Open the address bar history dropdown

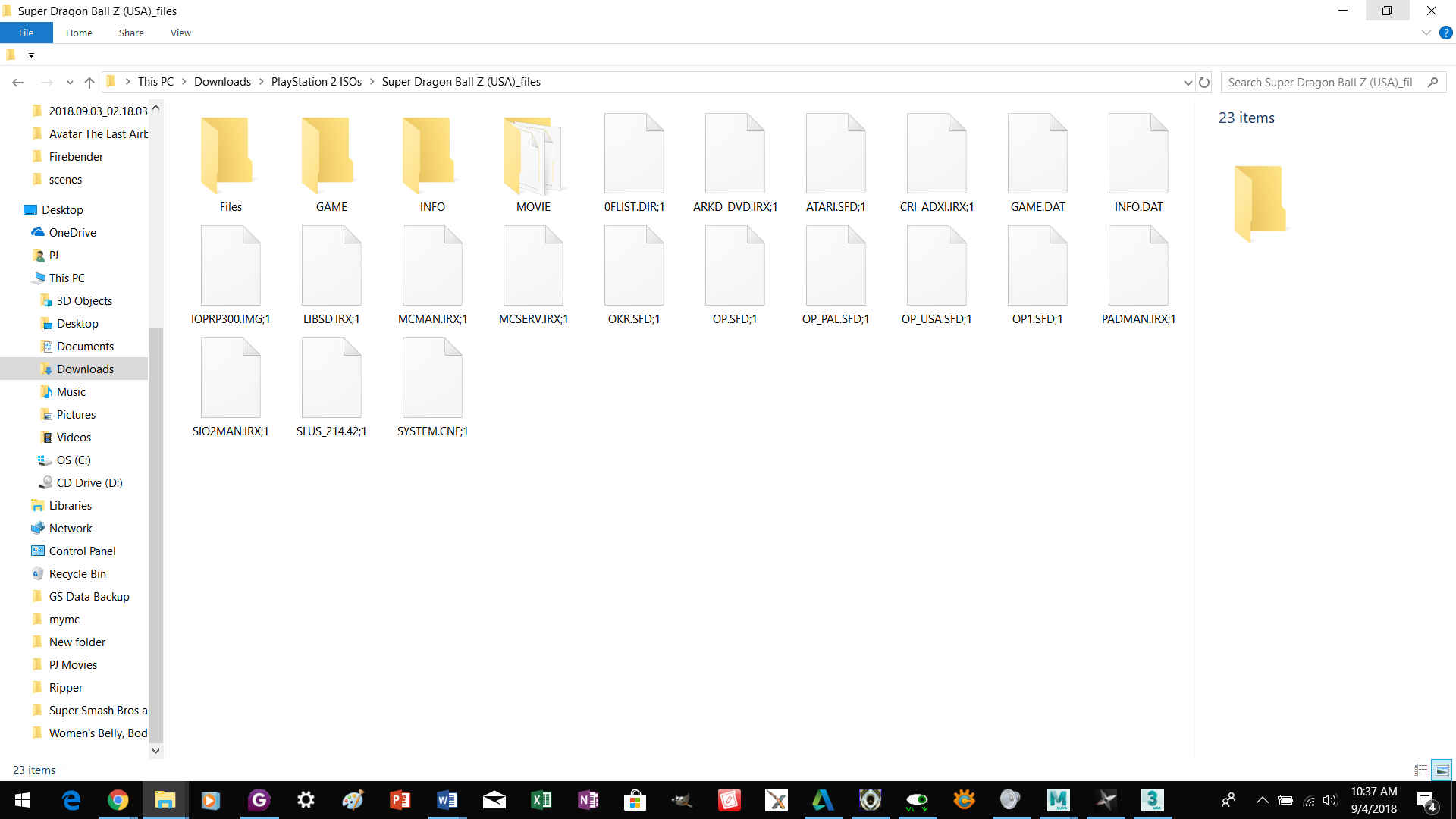[1188, 82]
